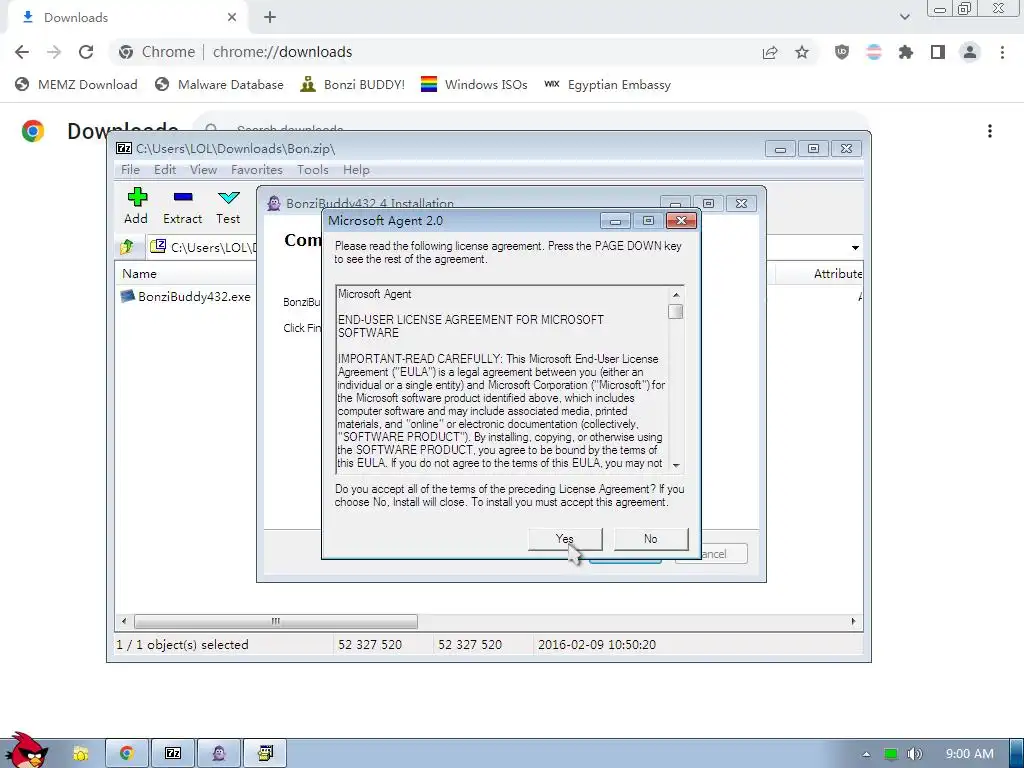The image size is (1024, 768).
Task: Open the uBlock Origin extension icon
Action: pyautogui.click(x=842, y=52)
